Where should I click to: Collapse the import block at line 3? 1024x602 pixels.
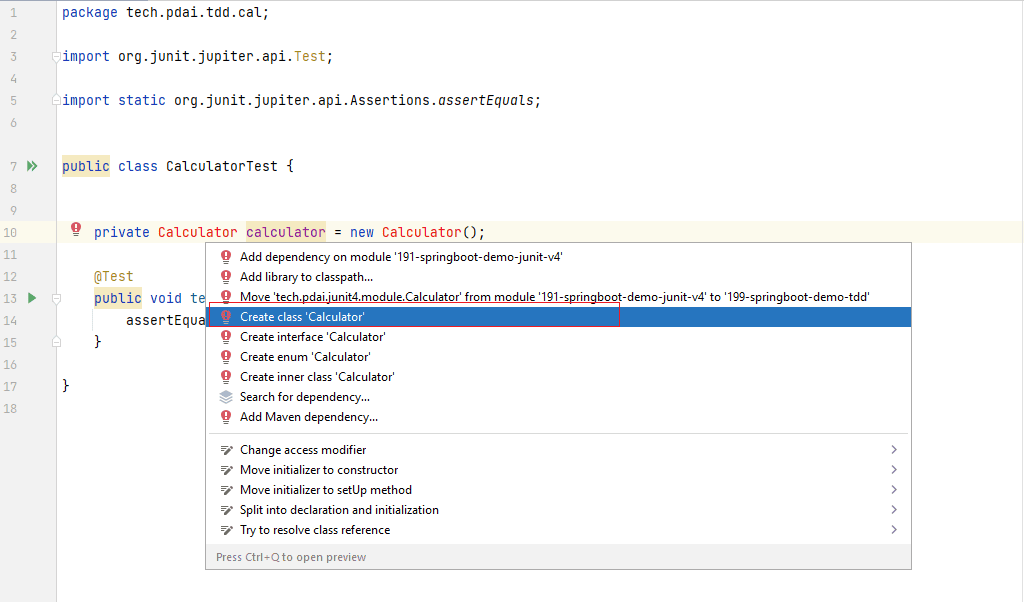(56, 57)
